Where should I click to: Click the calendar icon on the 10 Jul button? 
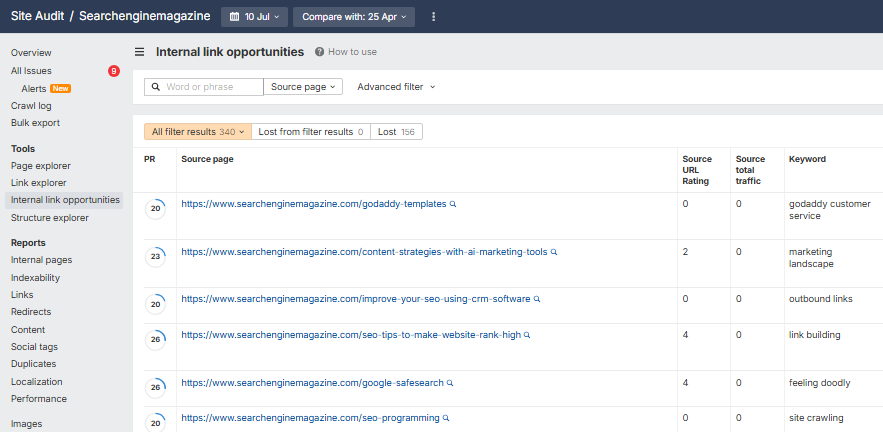[234, 17]
